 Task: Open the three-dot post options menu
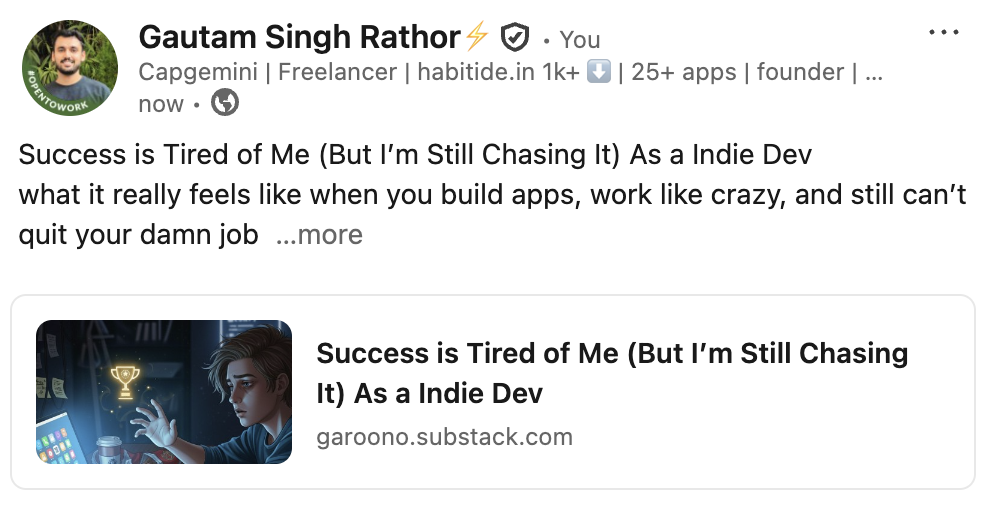click(943, 33)
